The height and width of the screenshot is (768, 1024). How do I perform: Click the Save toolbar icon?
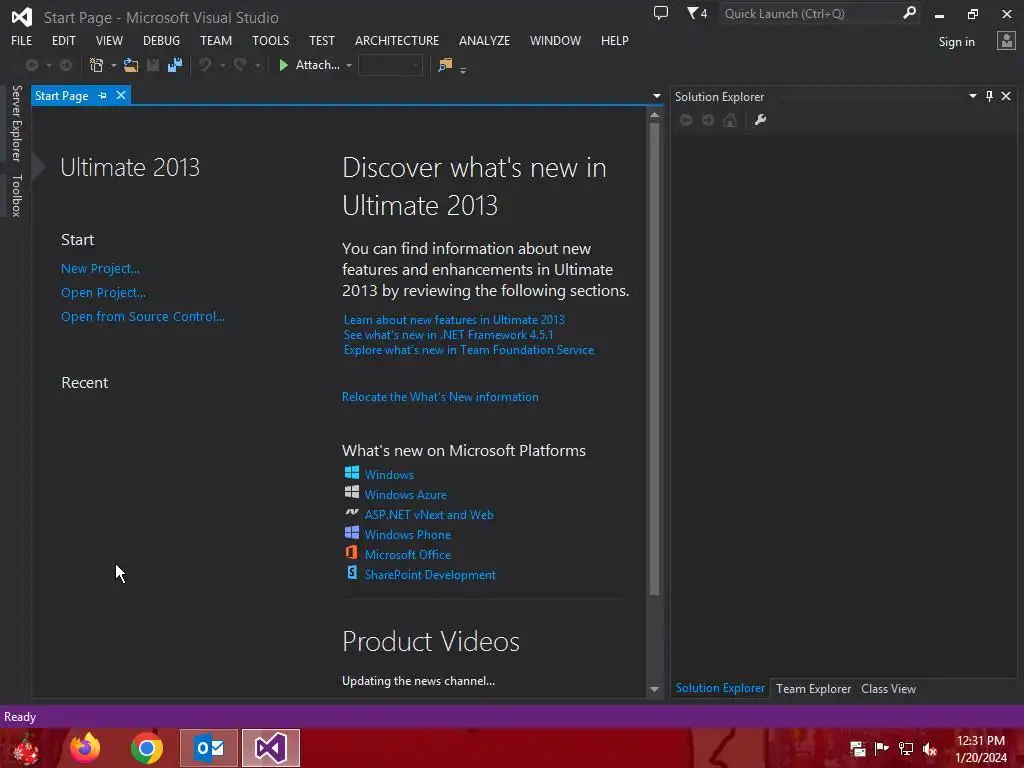(x=153, y=65)
